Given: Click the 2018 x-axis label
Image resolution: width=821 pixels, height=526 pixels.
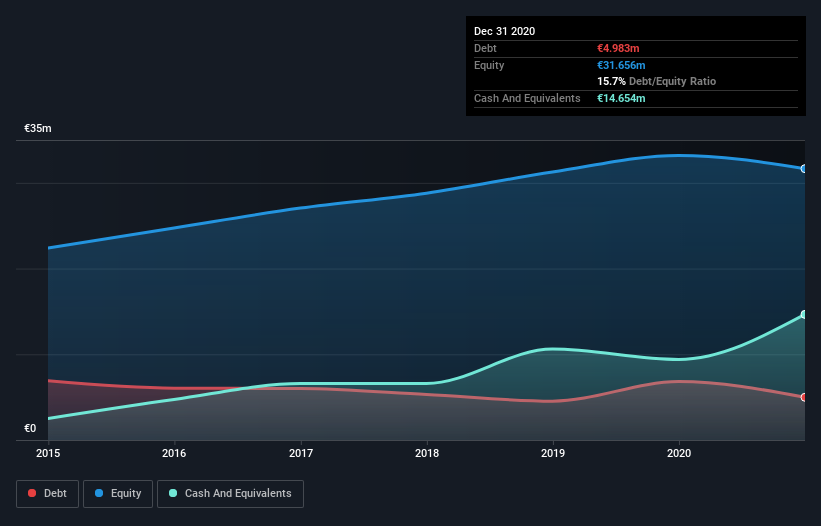Looking at the screenshot, I should click(x=427, y=453).
